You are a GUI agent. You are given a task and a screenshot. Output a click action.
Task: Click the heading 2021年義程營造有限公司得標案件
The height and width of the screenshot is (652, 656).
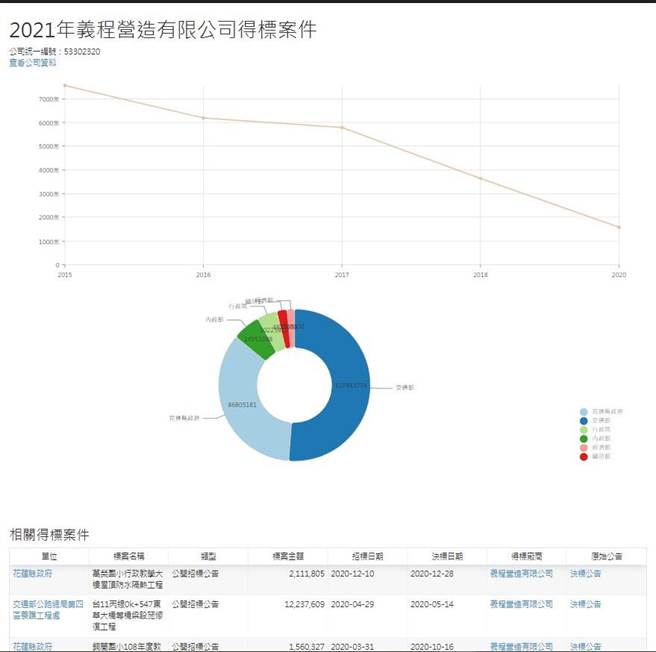163,30
